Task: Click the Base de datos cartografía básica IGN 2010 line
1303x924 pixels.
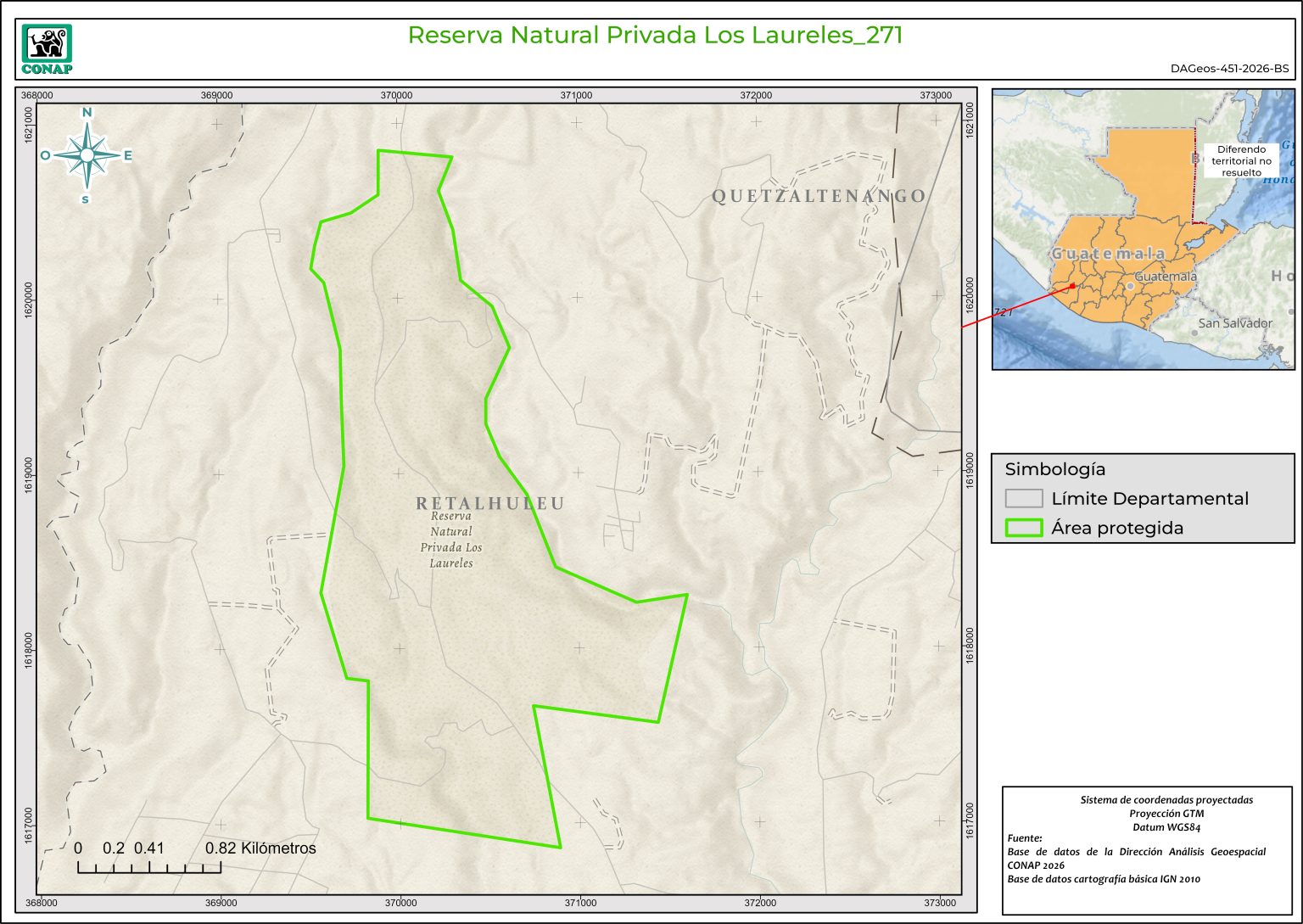Action: pyautogui.click(x=1104, y=879)
